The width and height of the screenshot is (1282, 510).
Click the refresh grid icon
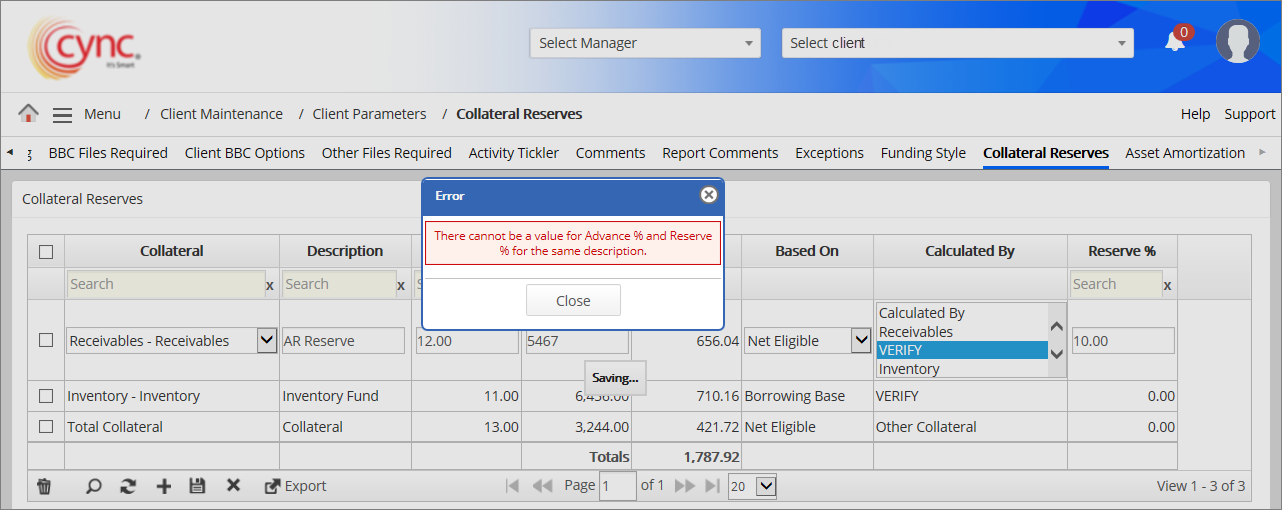[128, 486]
